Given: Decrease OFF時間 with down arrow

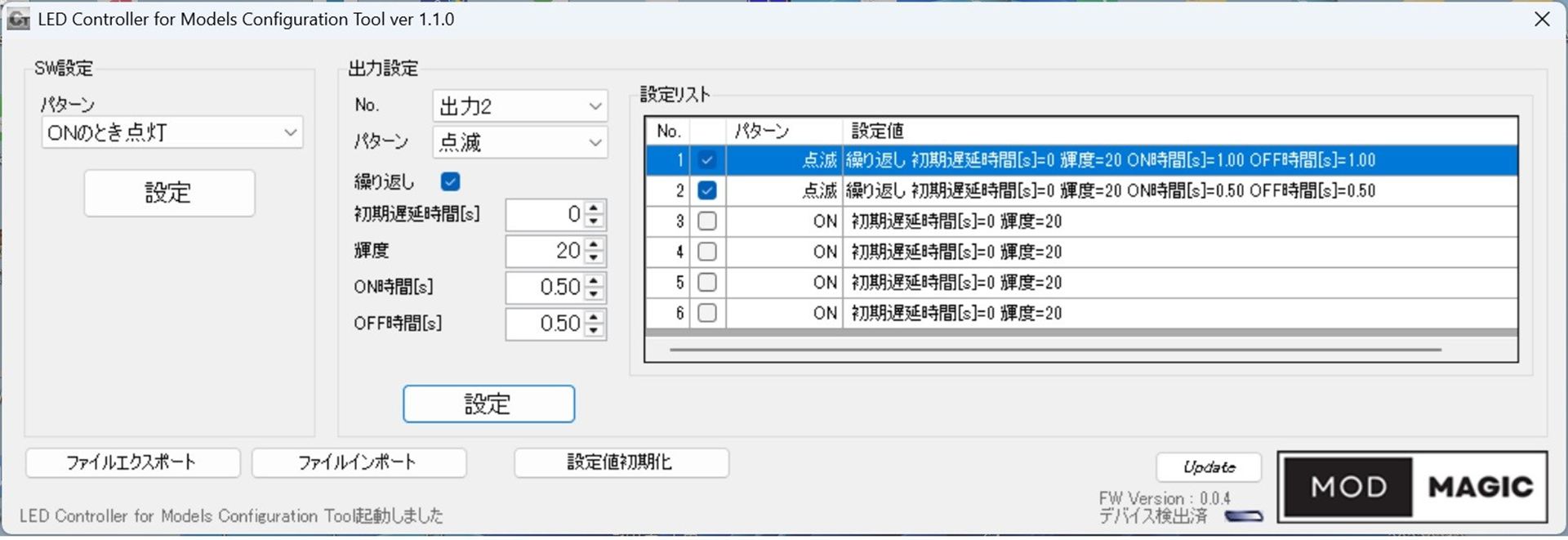Looking at the screenshot, I should pyautogui.click(x=595, y=330).
